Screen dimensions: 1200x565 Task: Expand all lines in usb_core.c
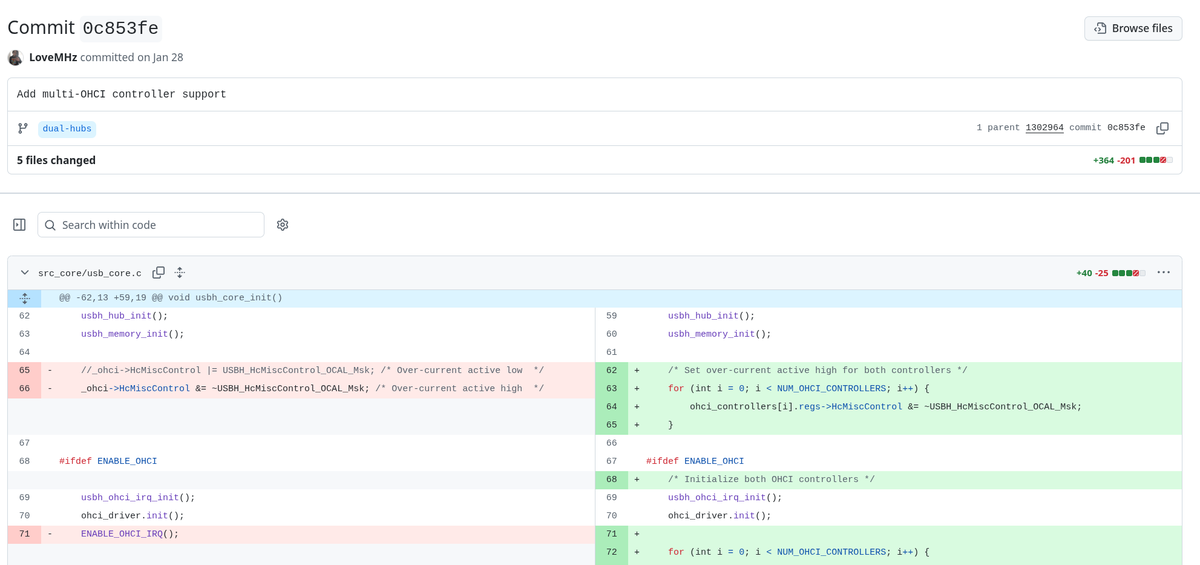click(180, 273)
